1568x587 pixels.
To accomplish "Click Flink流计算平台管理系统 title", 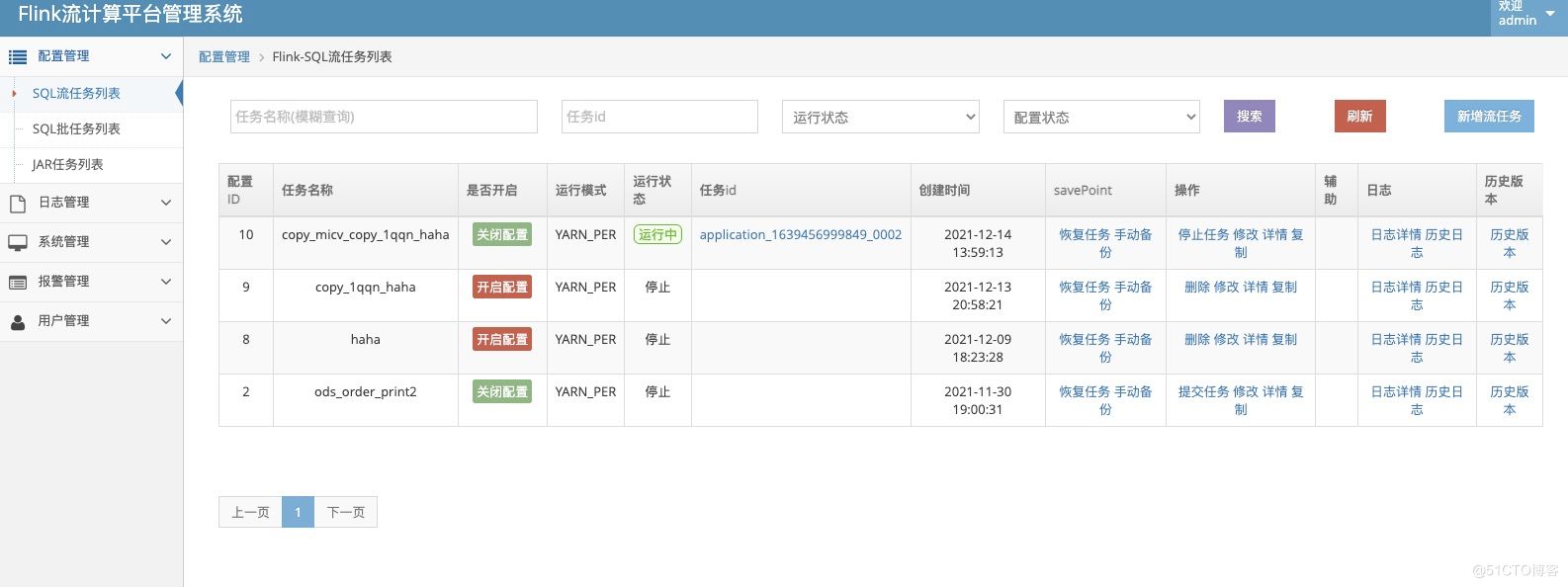I will point(131,14).
